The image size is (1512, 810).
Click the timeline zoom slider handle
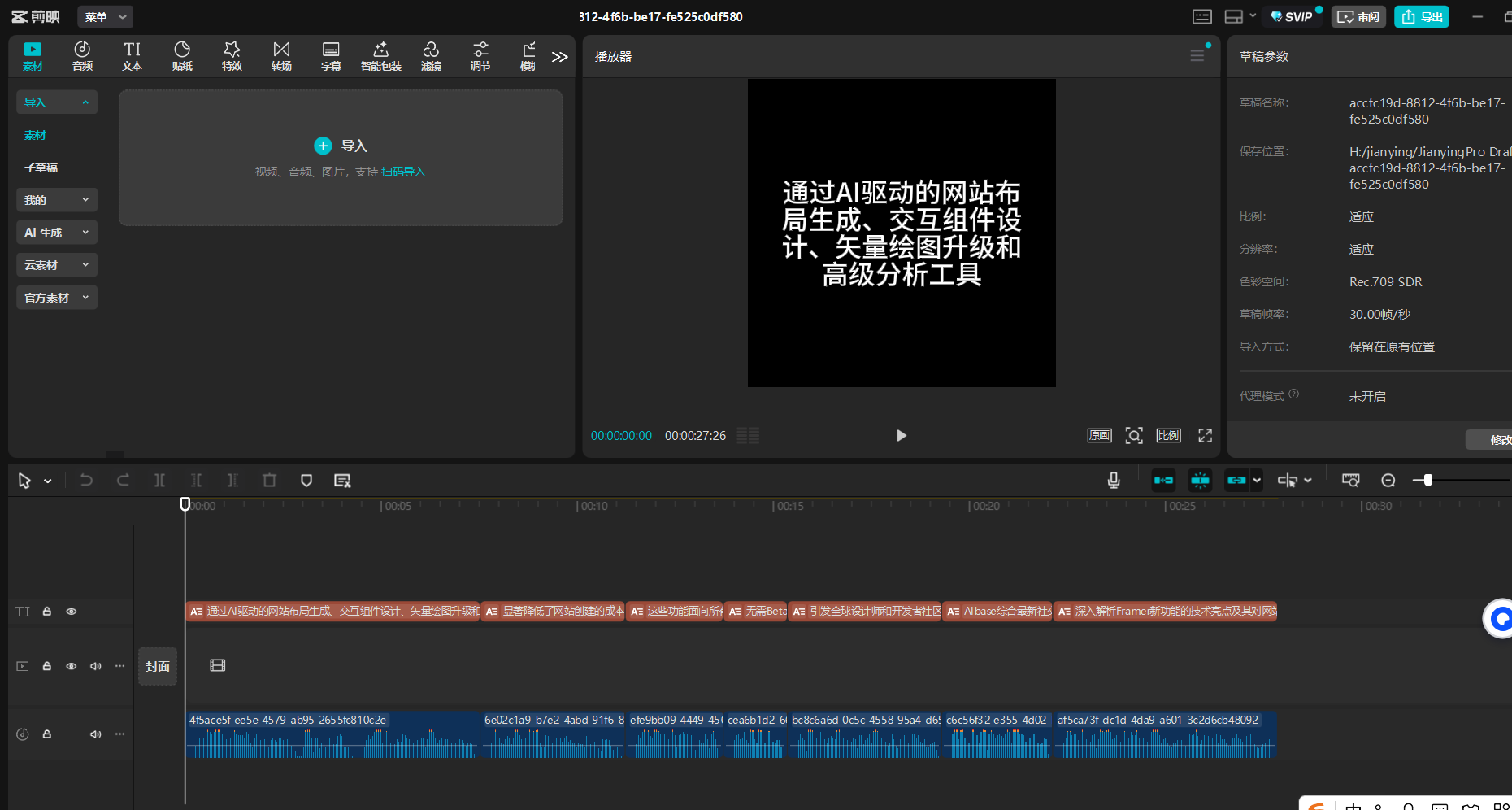tap(1427, 481)
